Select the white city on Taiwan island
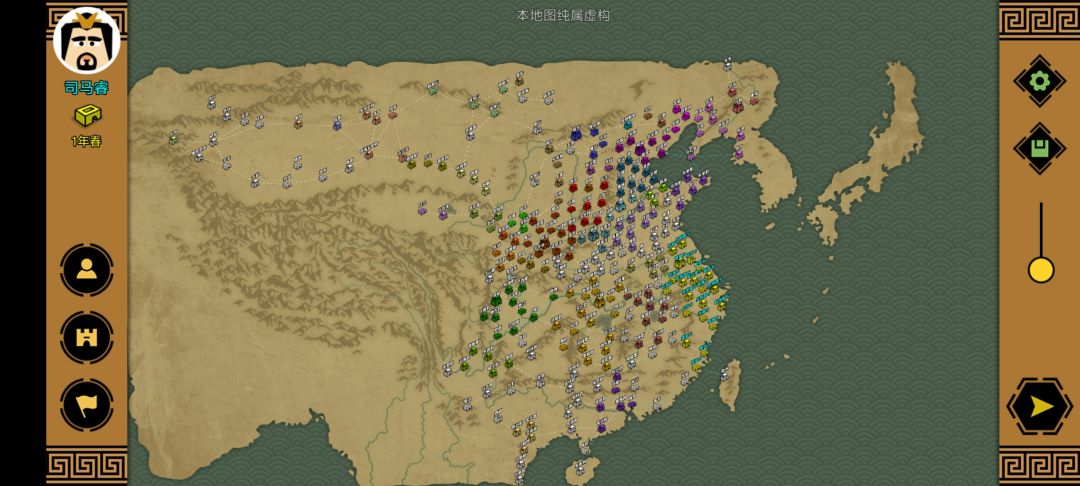 point(725,375)
